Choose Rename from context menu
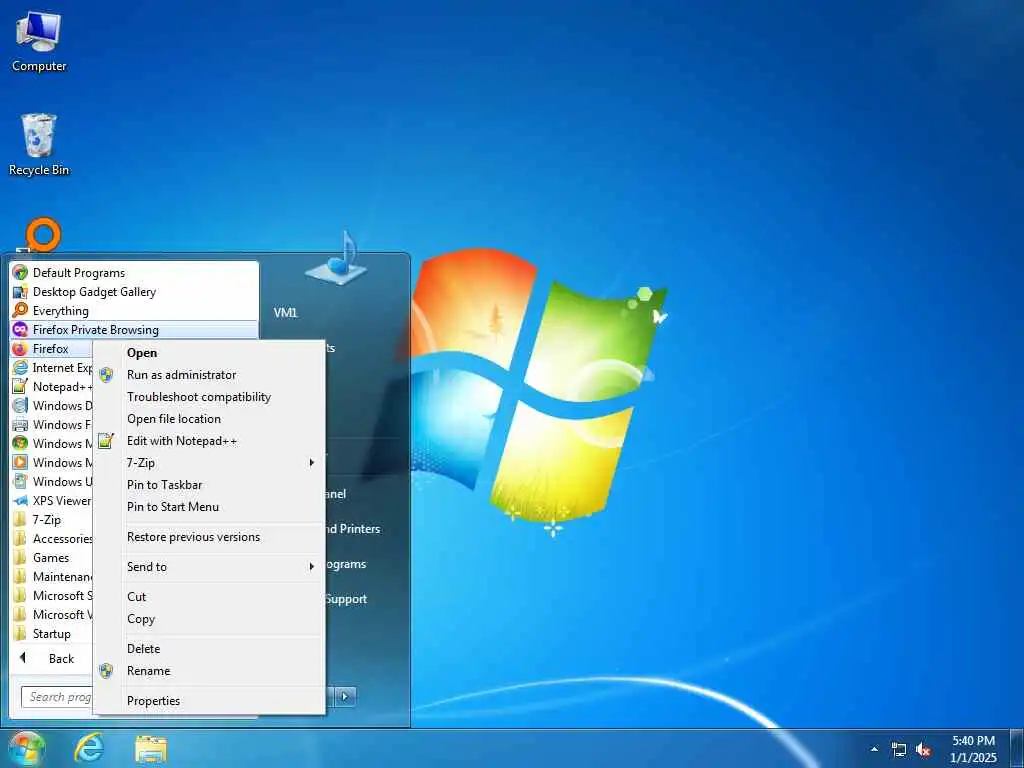This screenshot has height=768, width=1024. tap(209, 671)
